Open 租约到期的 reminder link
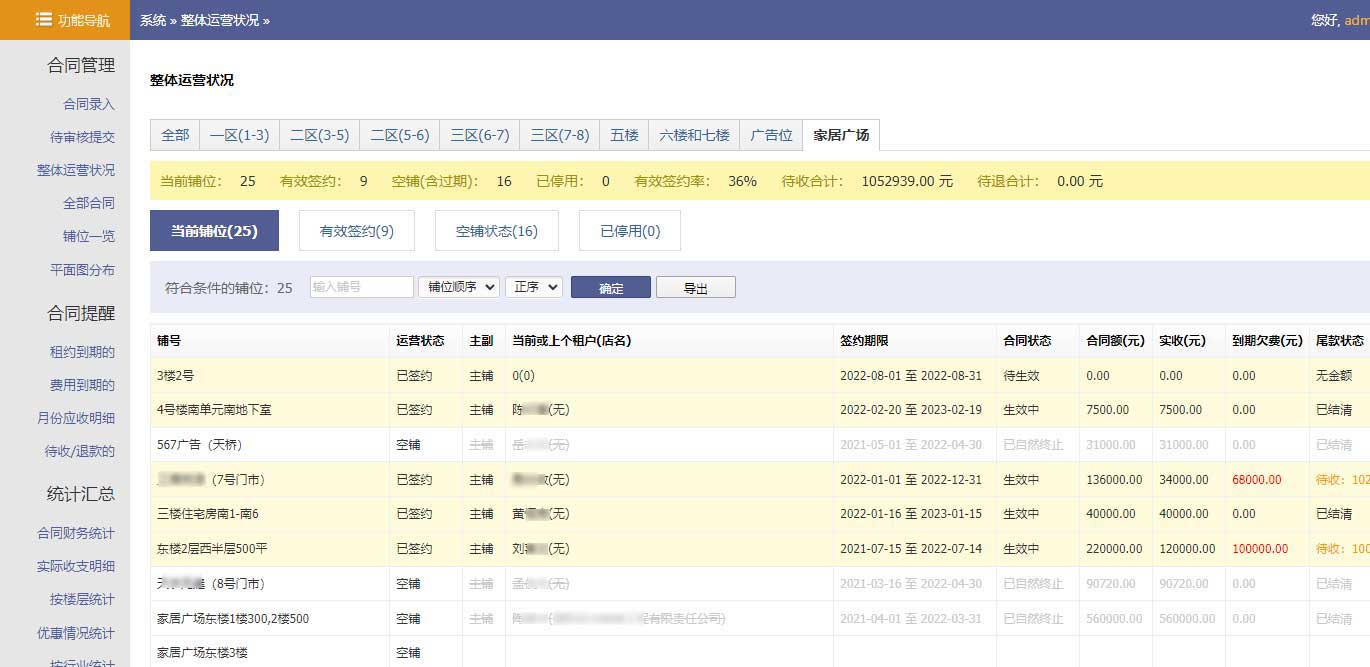1370x667 pixels. click(x=82, y=352)
